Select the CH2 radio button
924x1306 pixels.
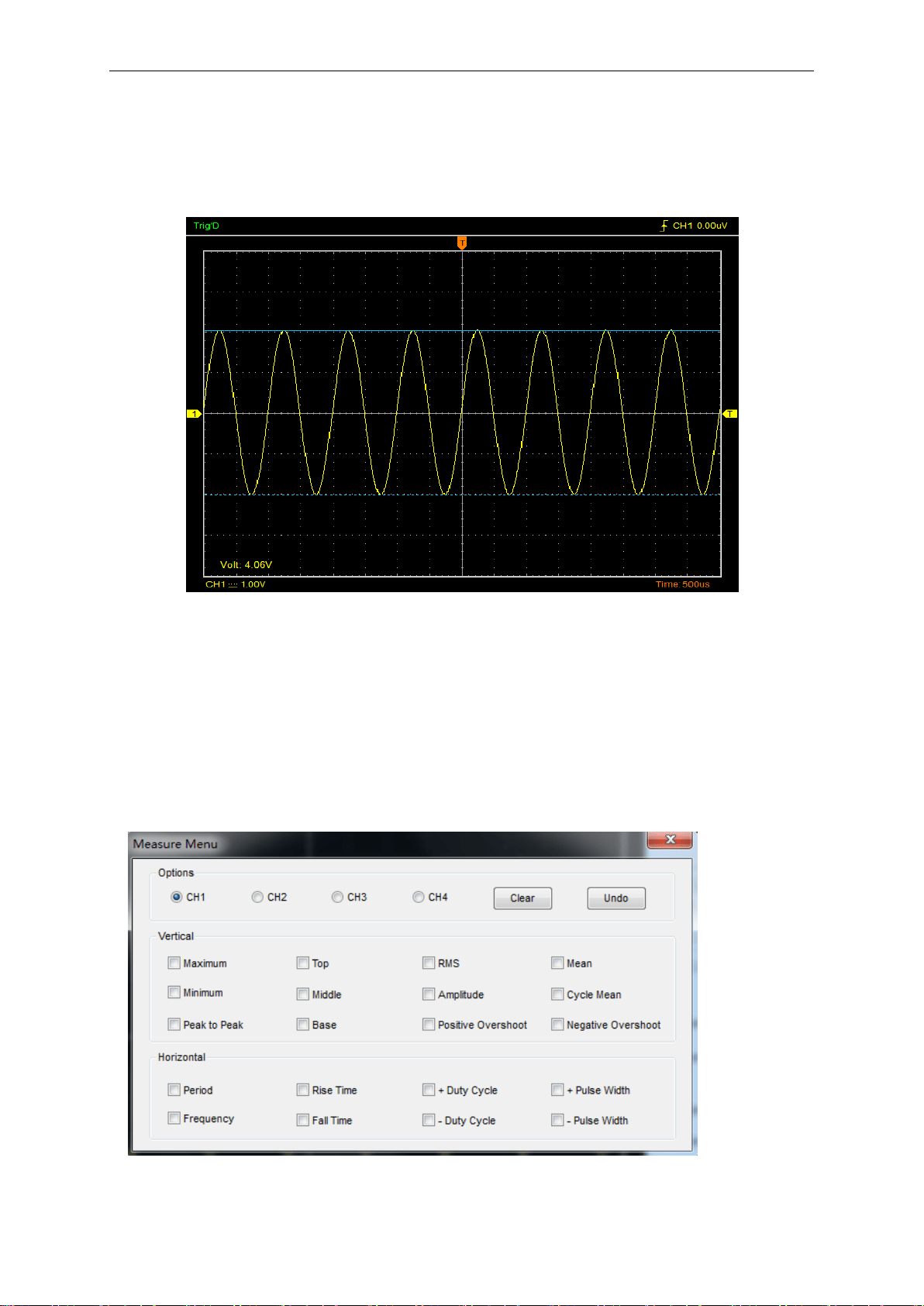(257, 897)
